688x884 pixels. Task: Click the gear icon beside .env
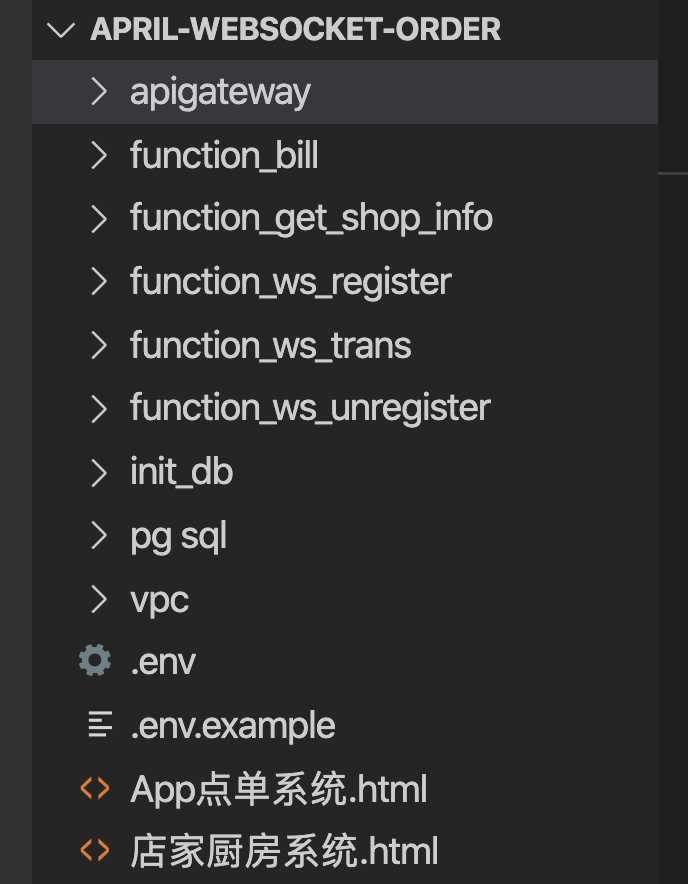(95, 660)
